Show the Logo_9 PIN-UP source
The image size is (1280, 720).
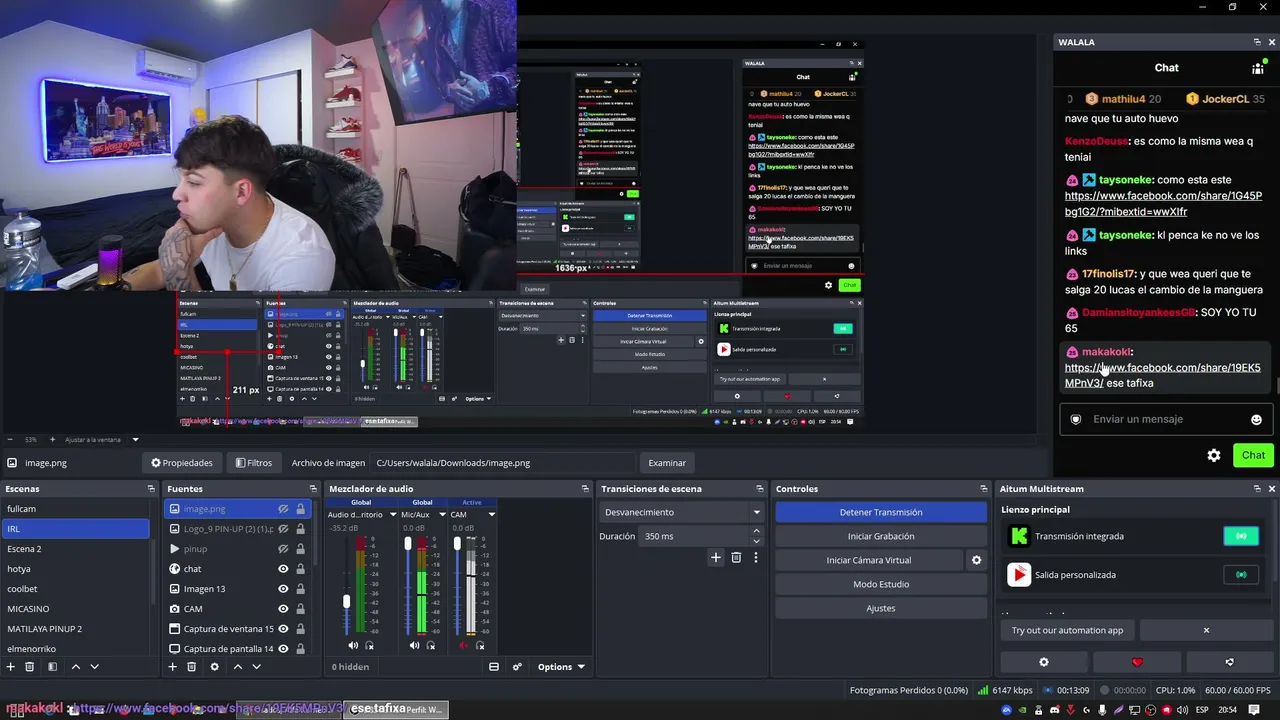tap(283, 529)
